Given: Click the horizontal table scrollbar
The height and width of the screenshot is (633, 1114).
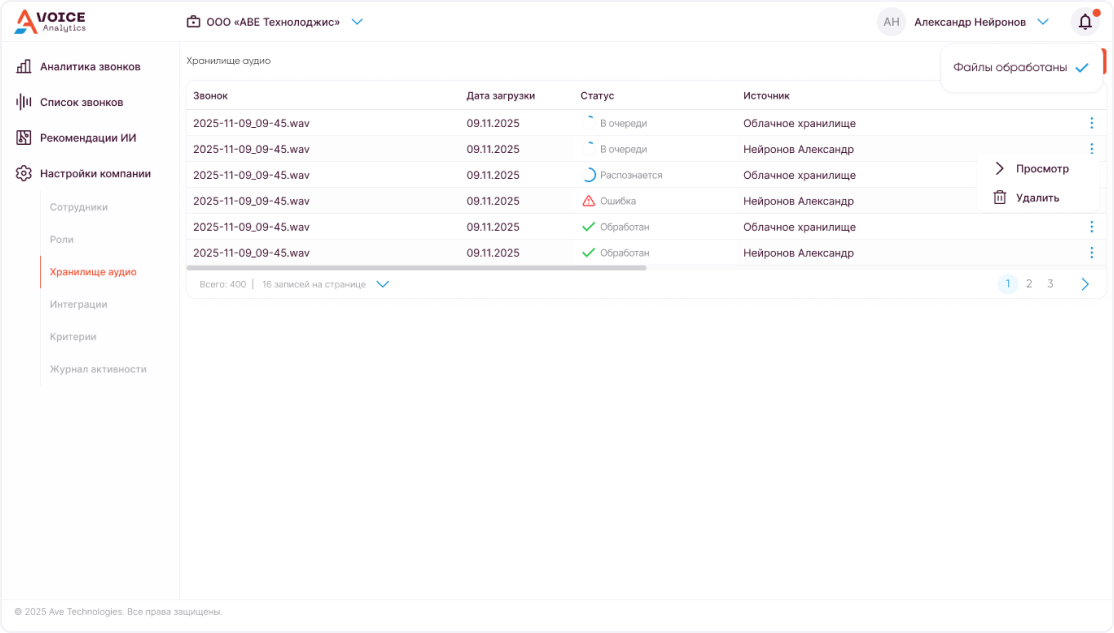Looking at the screenshot, I should [416, 268].
